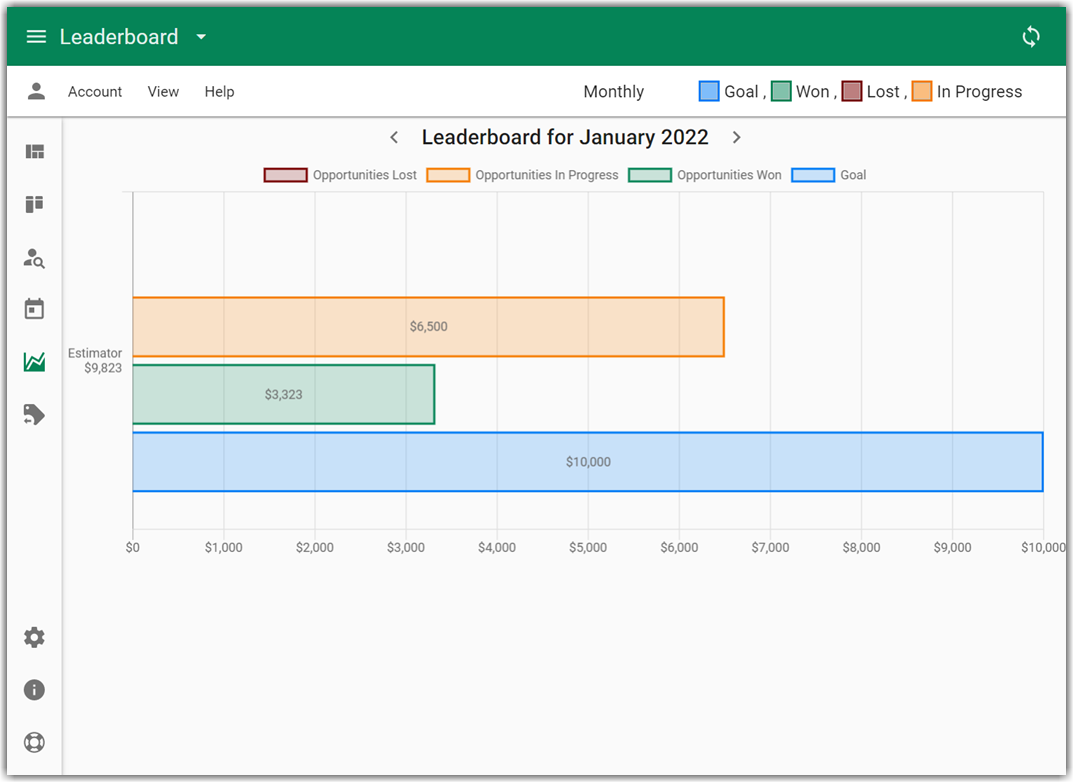
Task: Click the user account person icon
Action: [36, 91]
